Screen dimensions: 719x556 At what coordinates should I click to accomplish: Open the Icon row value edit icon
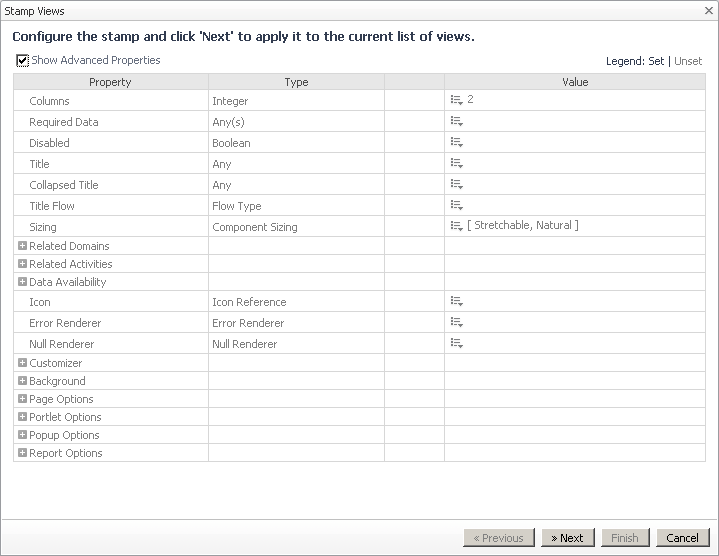point(456,302)
